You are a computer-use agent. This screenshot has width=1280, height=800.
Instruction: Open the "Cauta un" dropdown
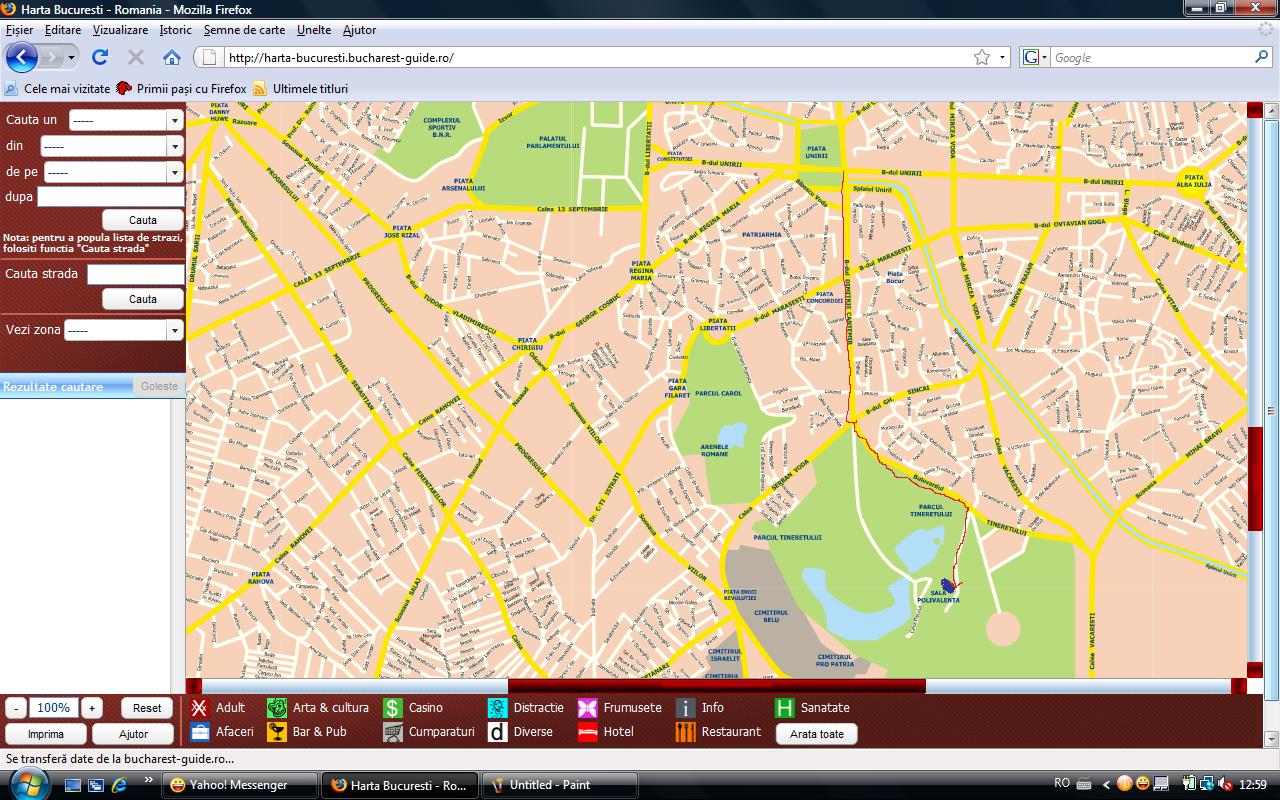(x=125, y=120)
